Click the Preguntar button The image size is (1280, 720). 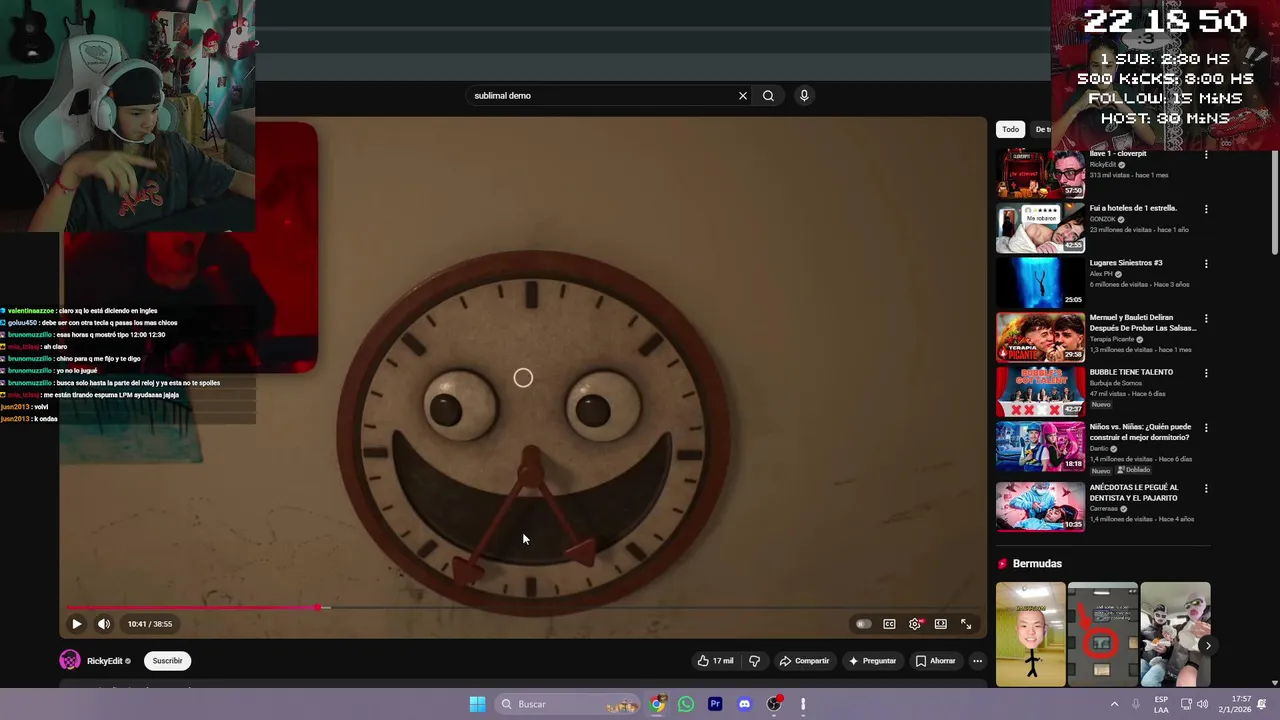(x=873, y=661)
